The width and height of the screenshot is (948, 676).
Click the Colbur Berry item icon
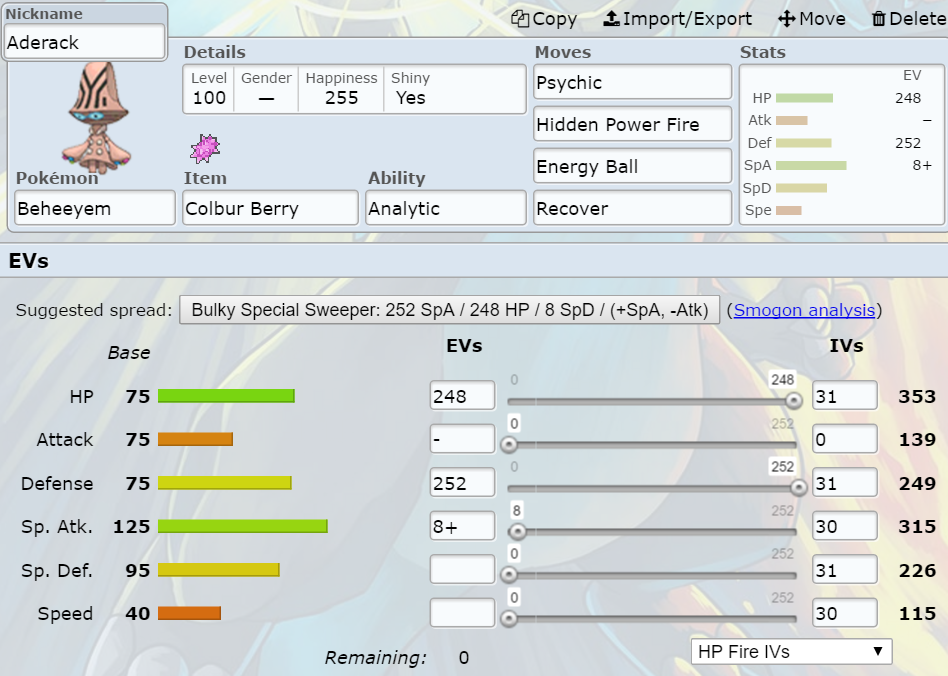pyautogui.click(x=204, y=148)
